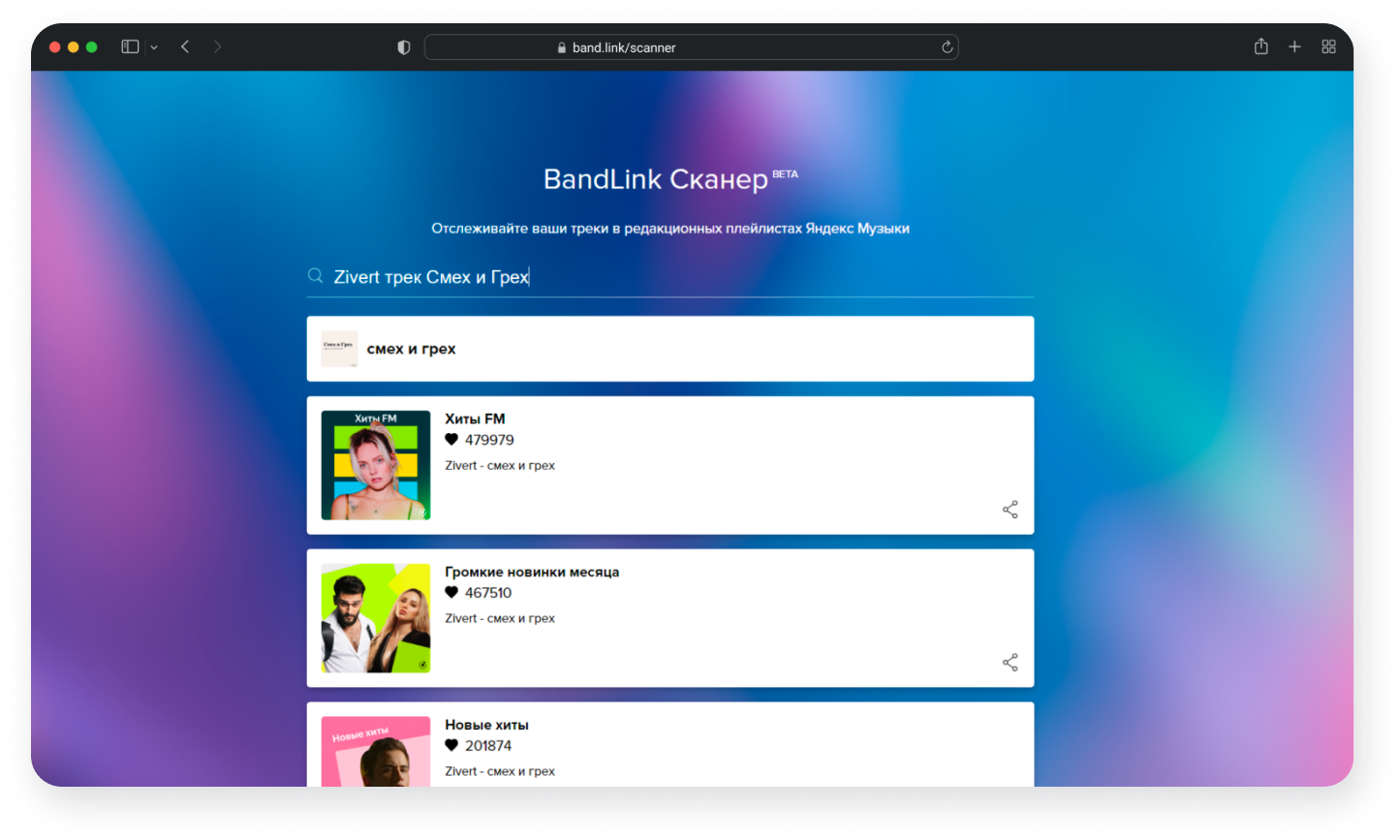Viewport: 1400px width, 840px height.
Task: Toggle the Safari sidebar
Action: pyautogui.click(x=130, y=47)
